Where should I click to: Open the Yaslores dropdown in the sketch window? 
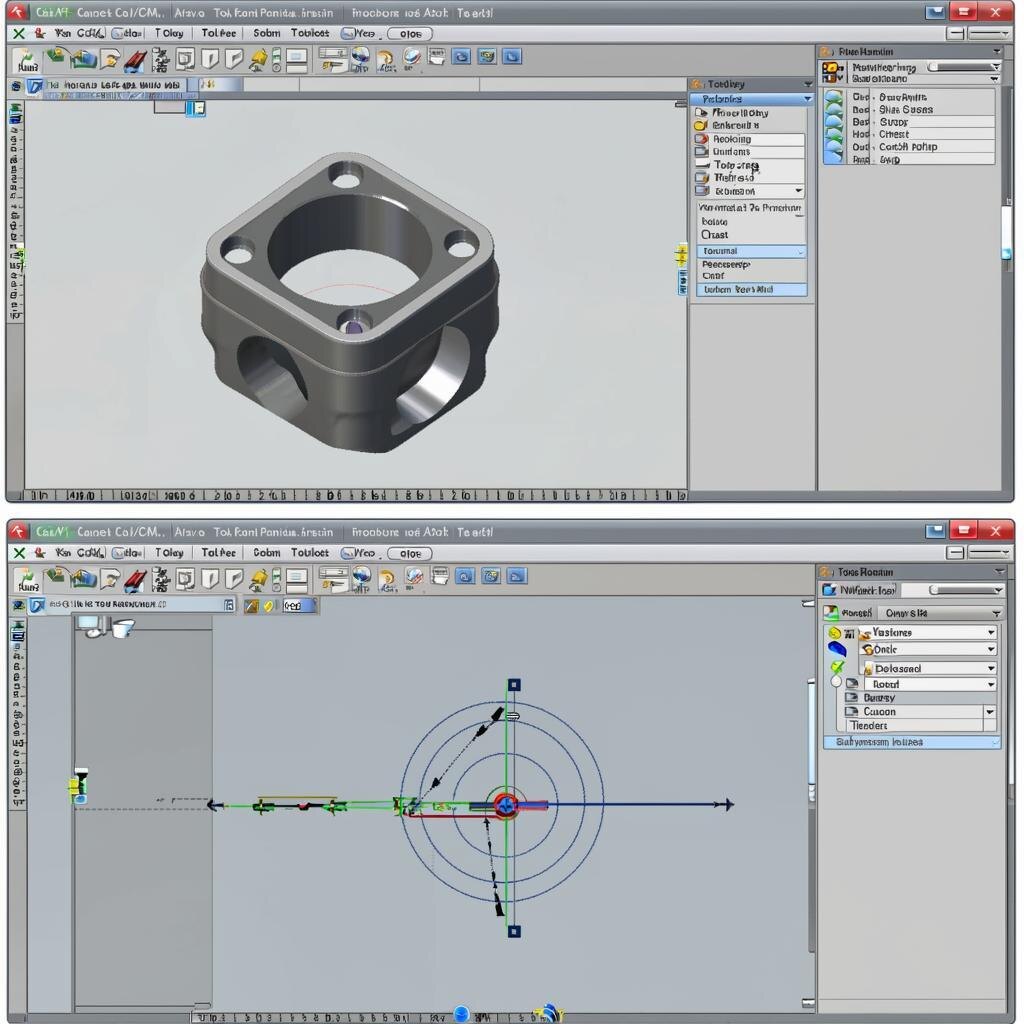pyautogui.click(x=929, y=632)
